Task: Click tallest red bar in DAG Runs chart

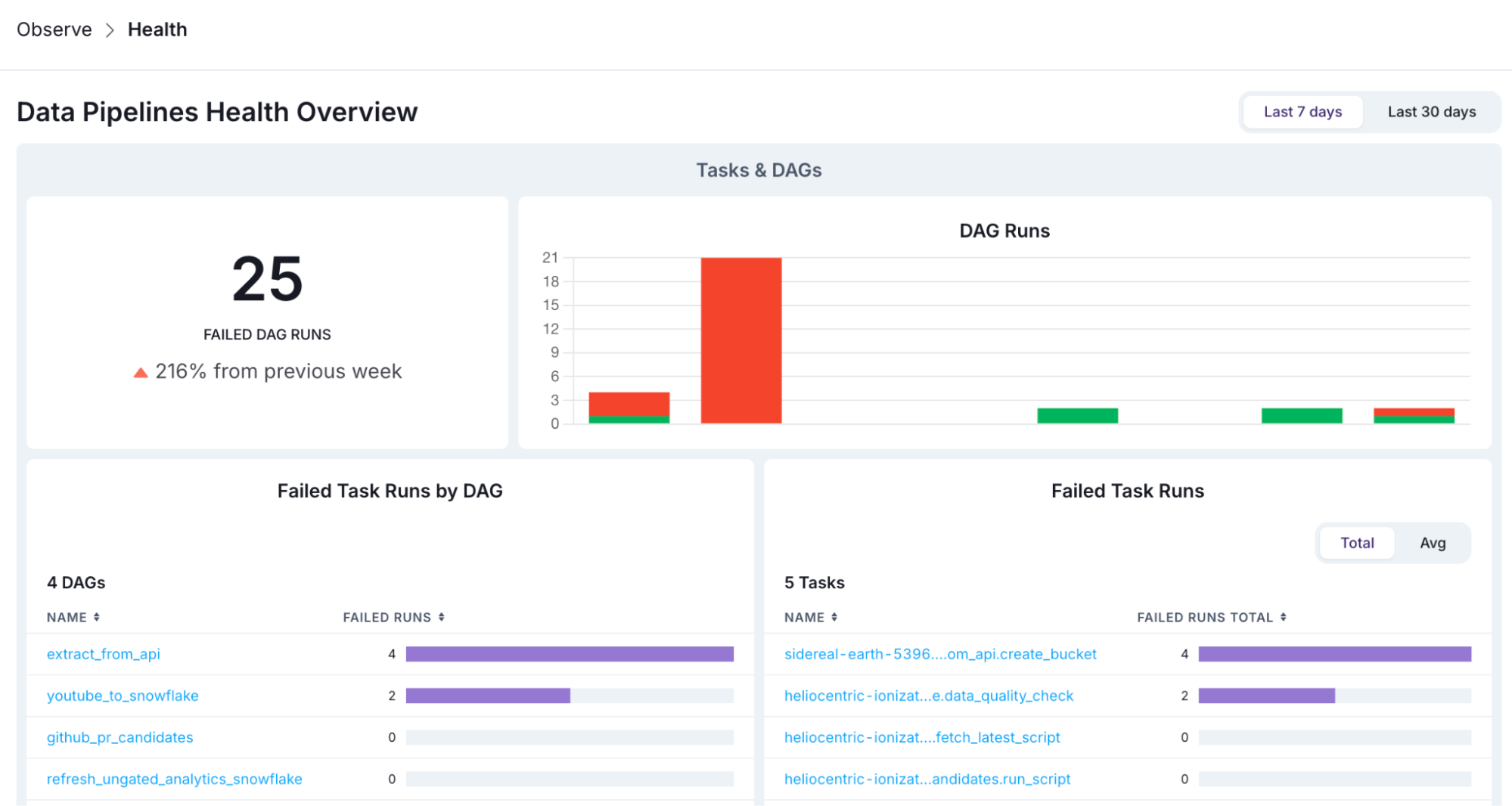Action: (741, 340)
